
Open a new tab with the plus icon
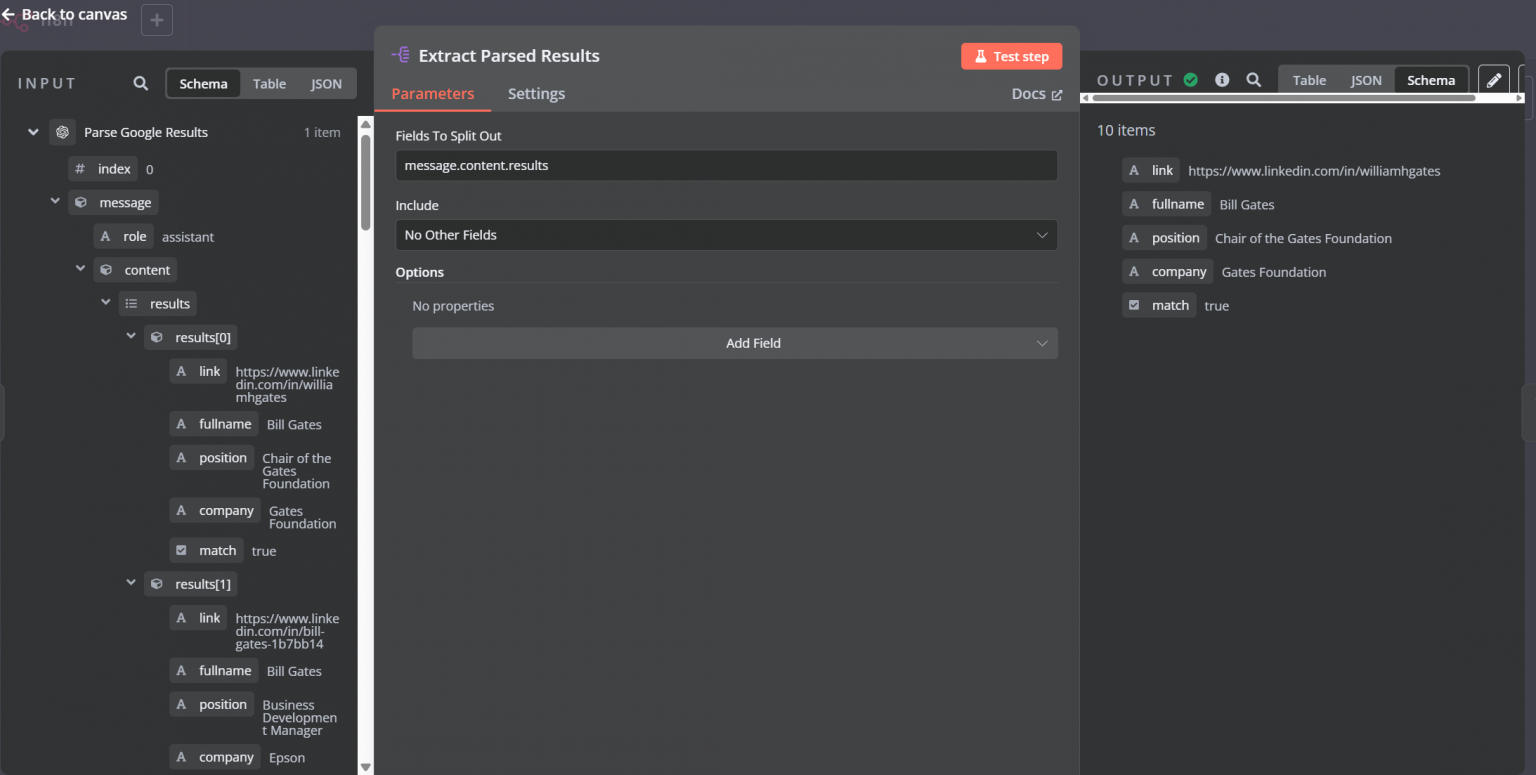coord(156,19)
